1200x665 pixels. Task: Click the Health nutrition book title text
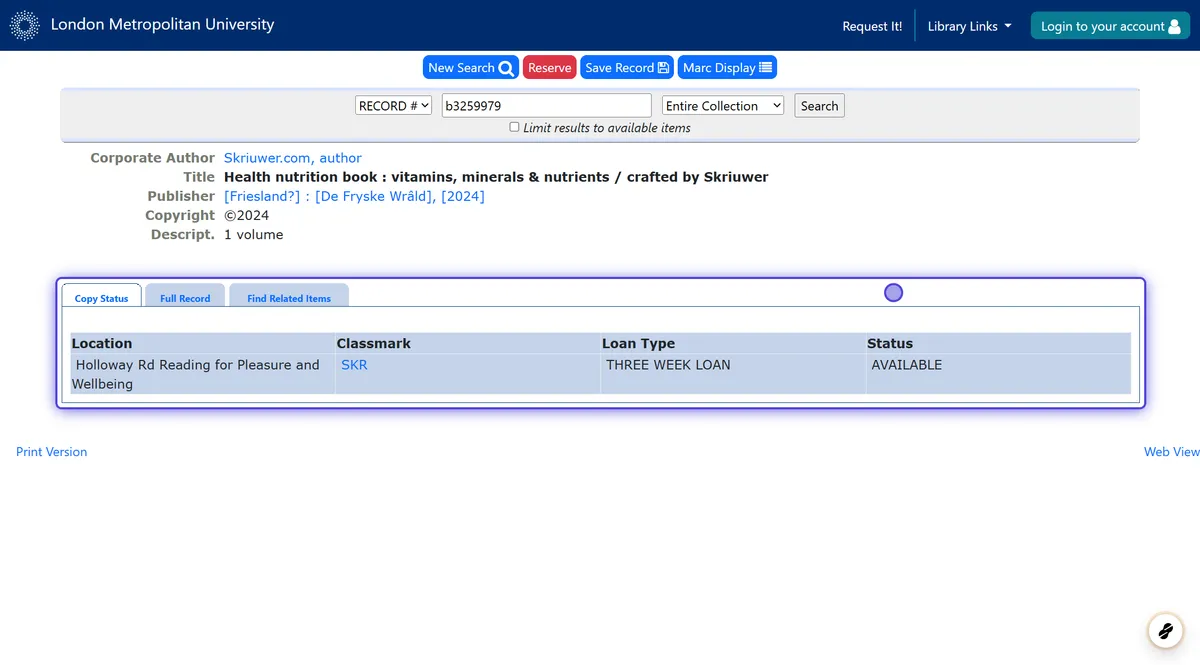(x=496, y=177)
